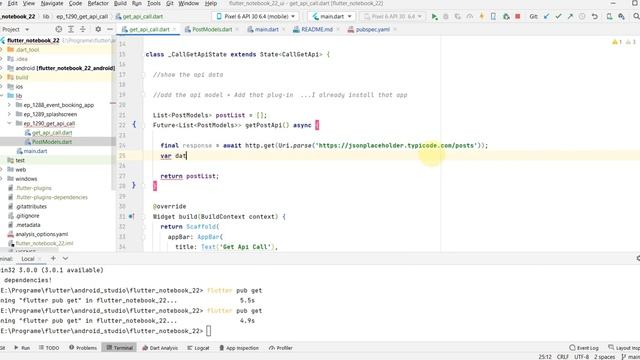Open Search Everywhere magnifier icon
This screenshot has width=640, height=360.
[x=636, y=17]
